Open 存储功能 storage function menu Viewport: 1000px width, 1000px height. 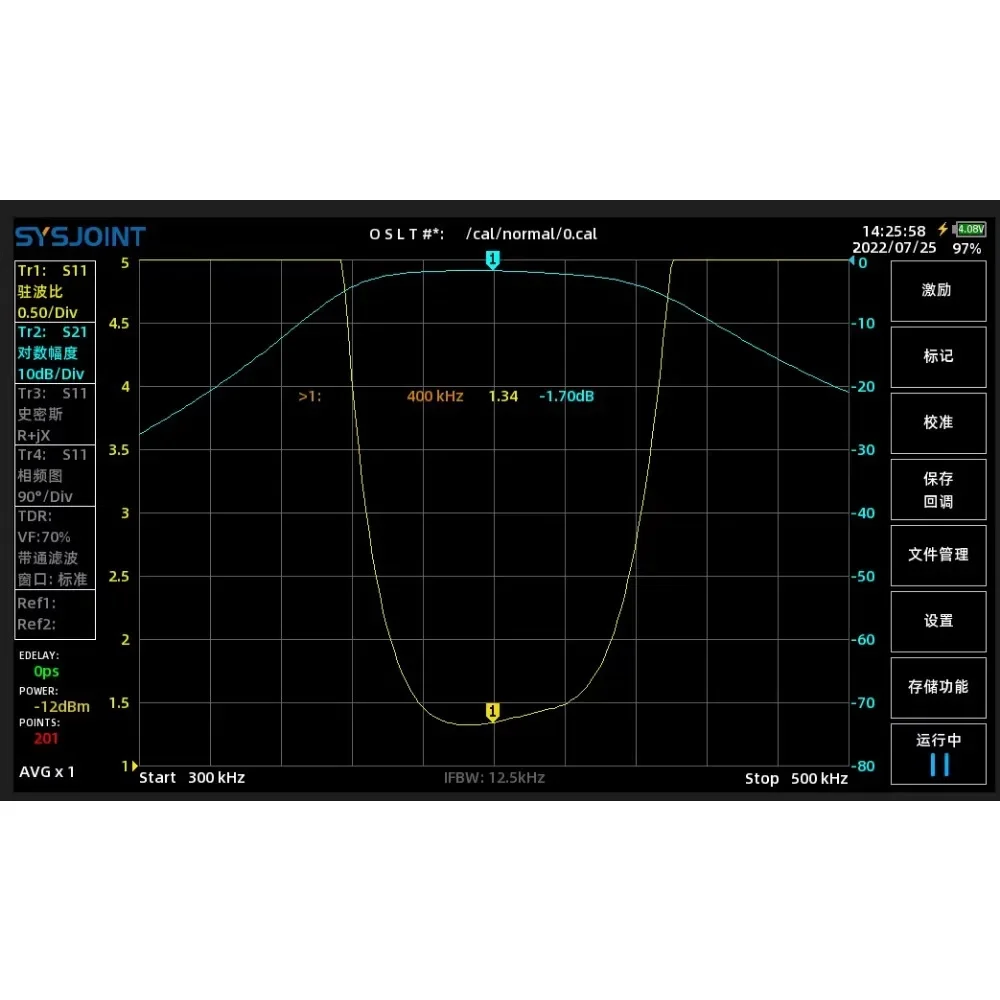[x=938, y=687]
